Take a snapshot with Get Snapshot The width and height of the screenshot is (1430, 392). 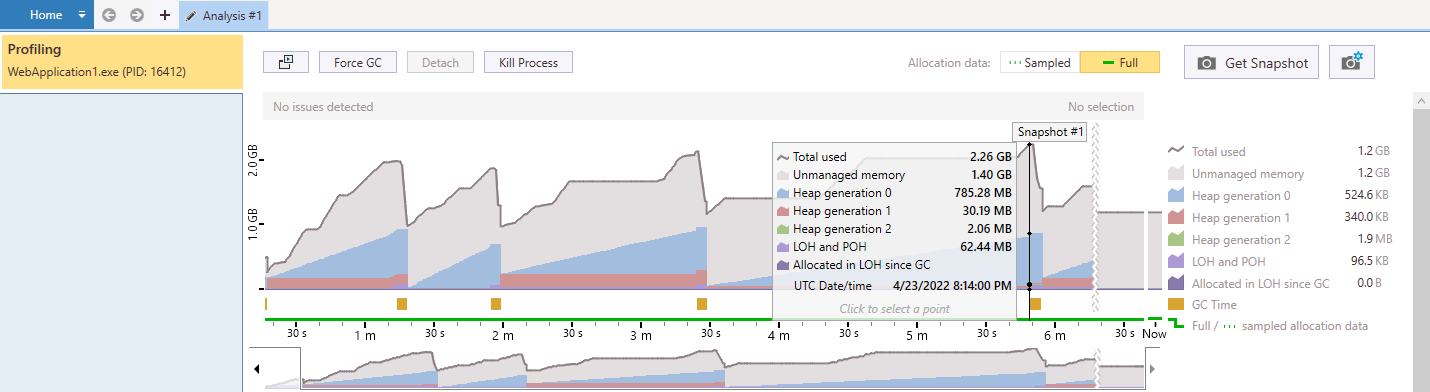point(1252,62)
